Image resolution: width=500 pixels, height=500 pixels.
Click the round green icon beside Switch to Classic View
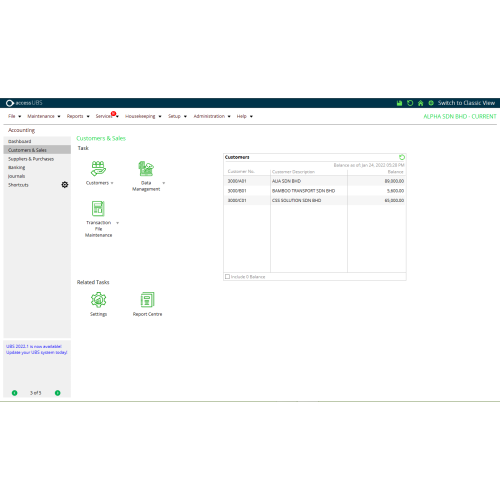pos(431,103)
